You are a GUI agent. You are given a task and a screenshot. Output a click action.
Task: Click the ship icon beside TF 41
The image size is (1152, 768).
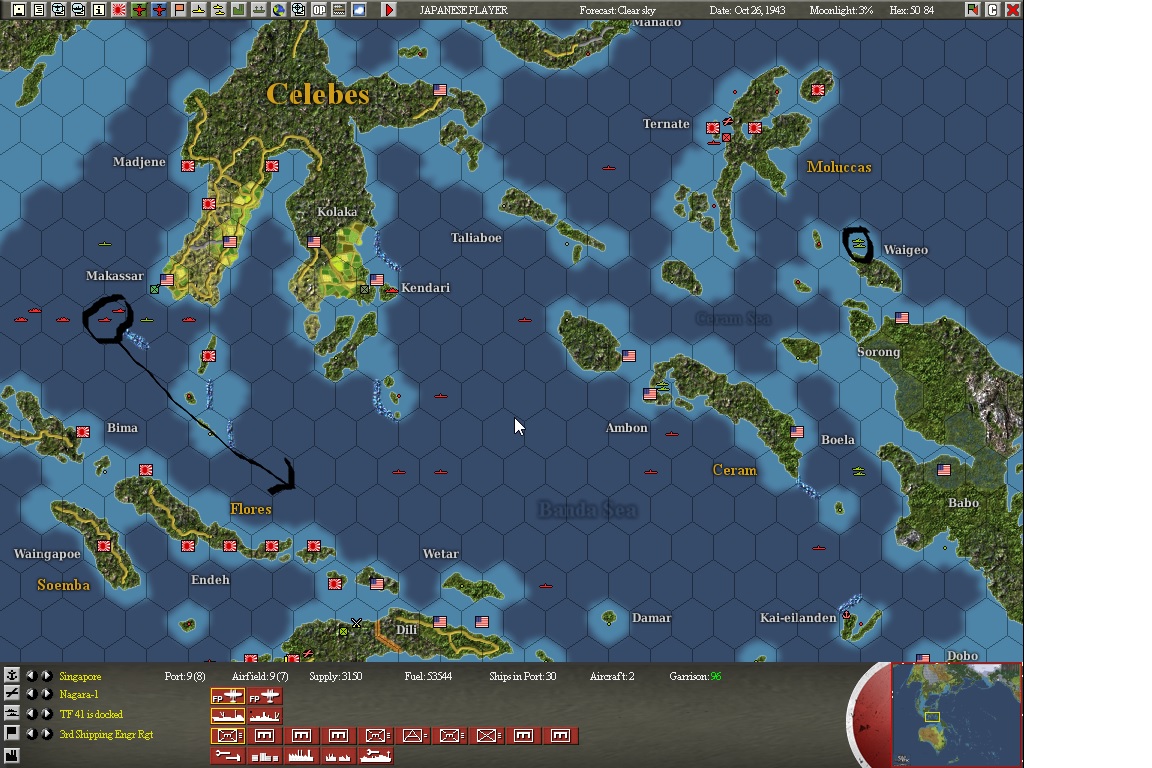(12, 713)
